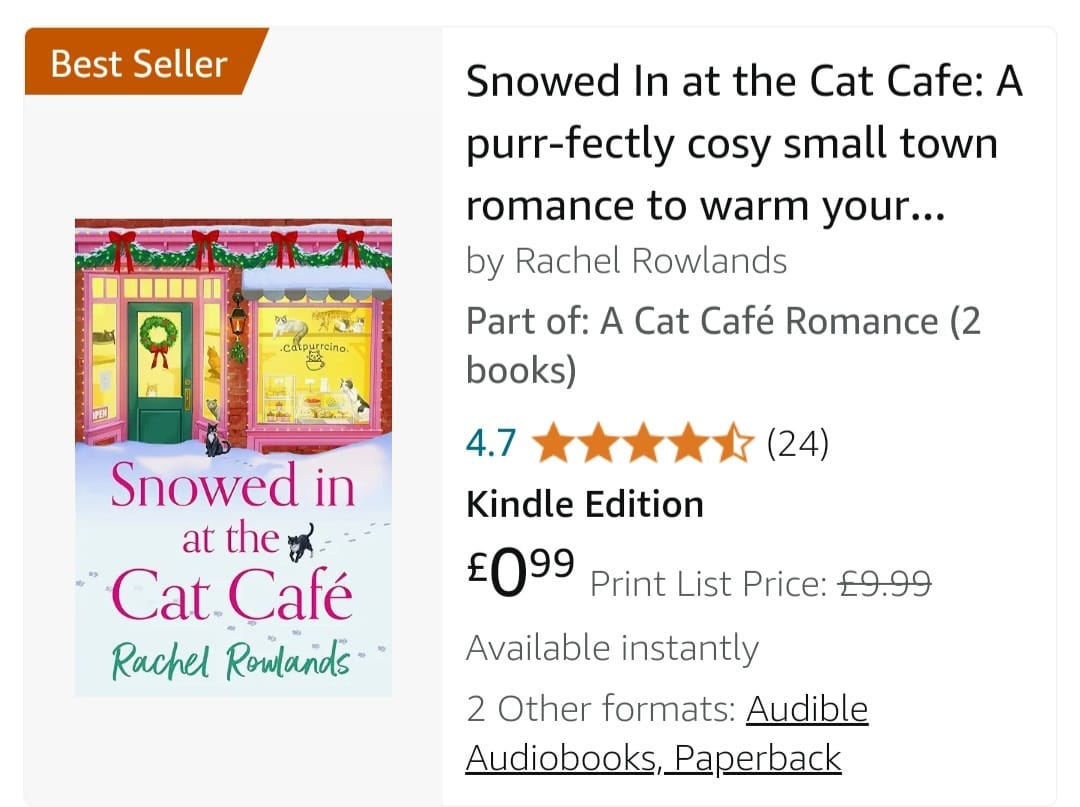Screen dimensions: 1080x807
Task: Click the Available instantly text
Action: (612, 648)
